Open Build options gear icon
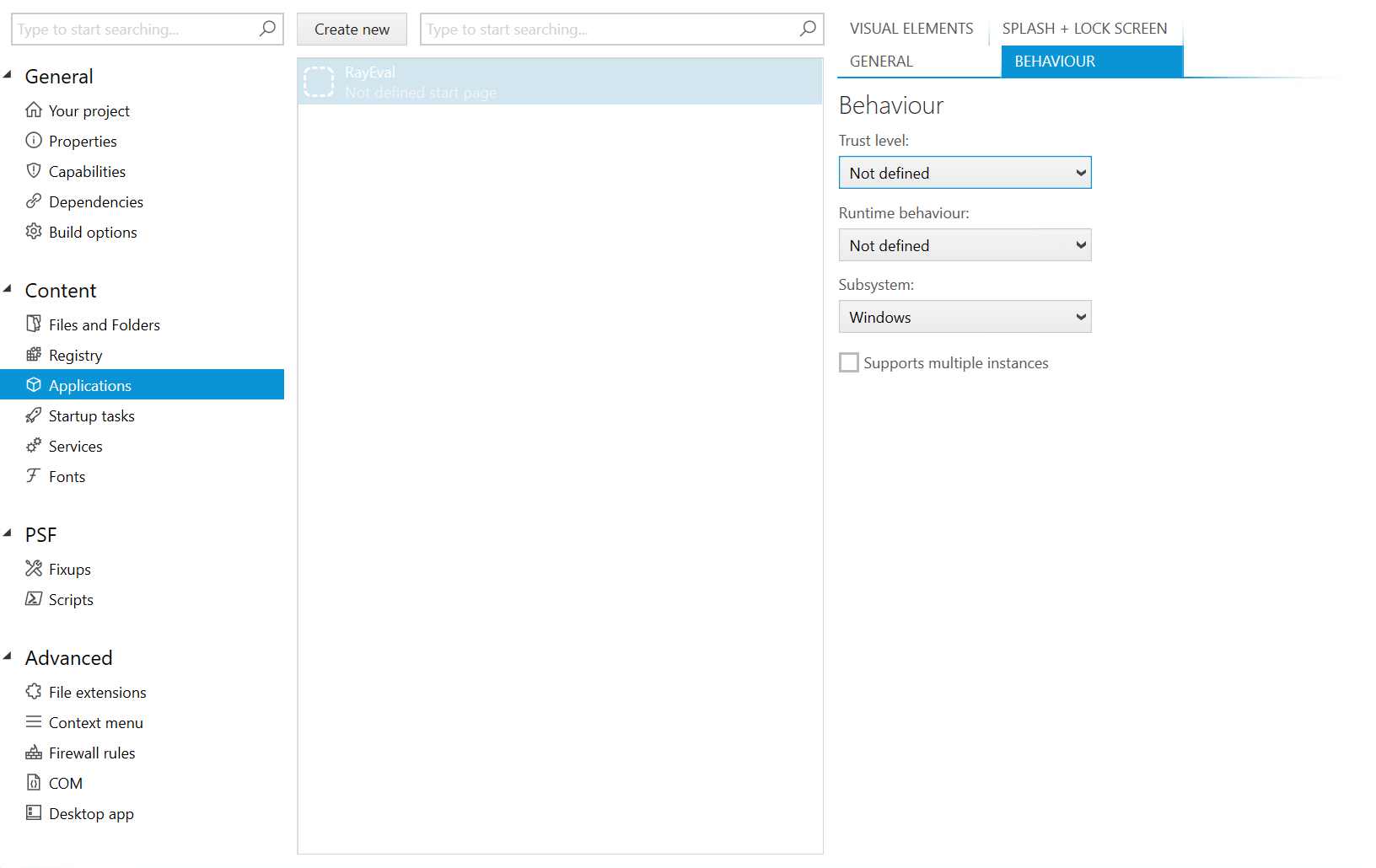Image resolution: width=1376 pixels, height=868 pixels. click(x=34, y=232)
